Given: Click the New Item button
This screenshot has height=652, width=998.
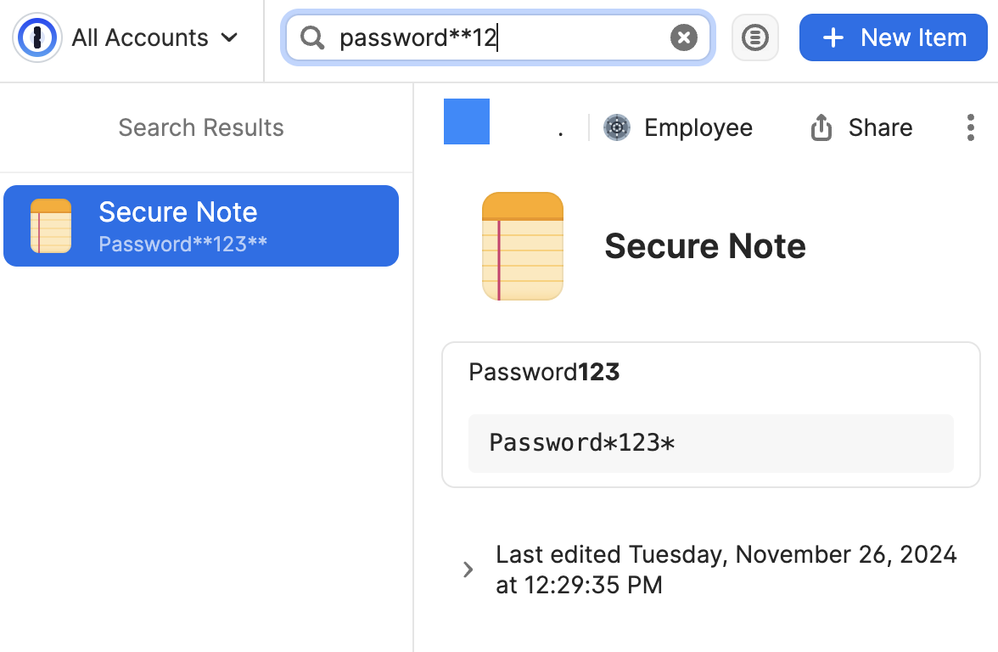Looking at the screenshot, I should coord(893,38).
